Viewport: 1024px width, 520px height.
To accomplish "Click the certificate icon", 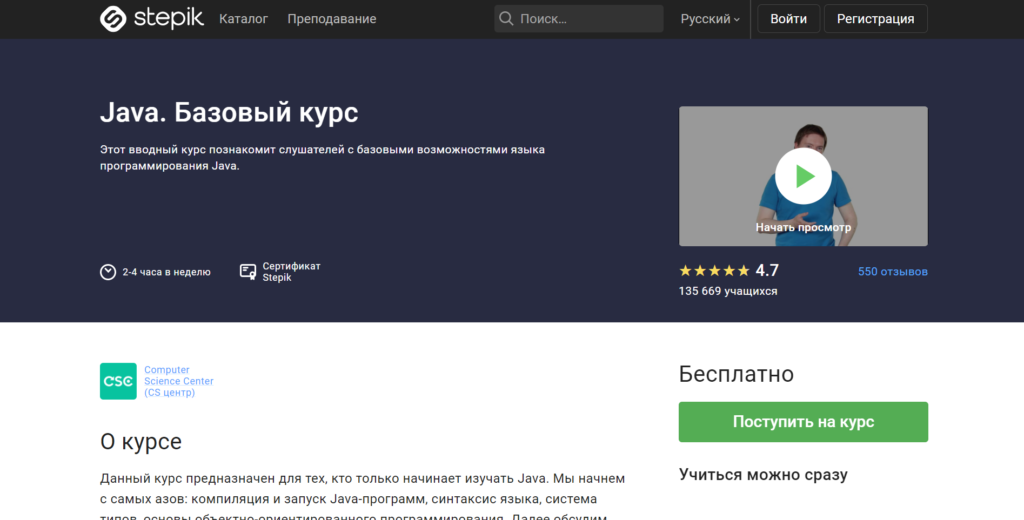I will [248, 272].
